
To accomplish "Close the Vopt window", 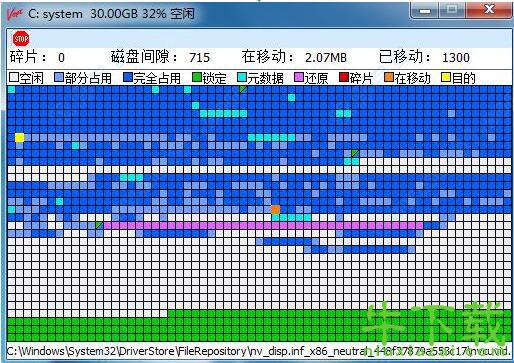I will (x=489, y=10).
